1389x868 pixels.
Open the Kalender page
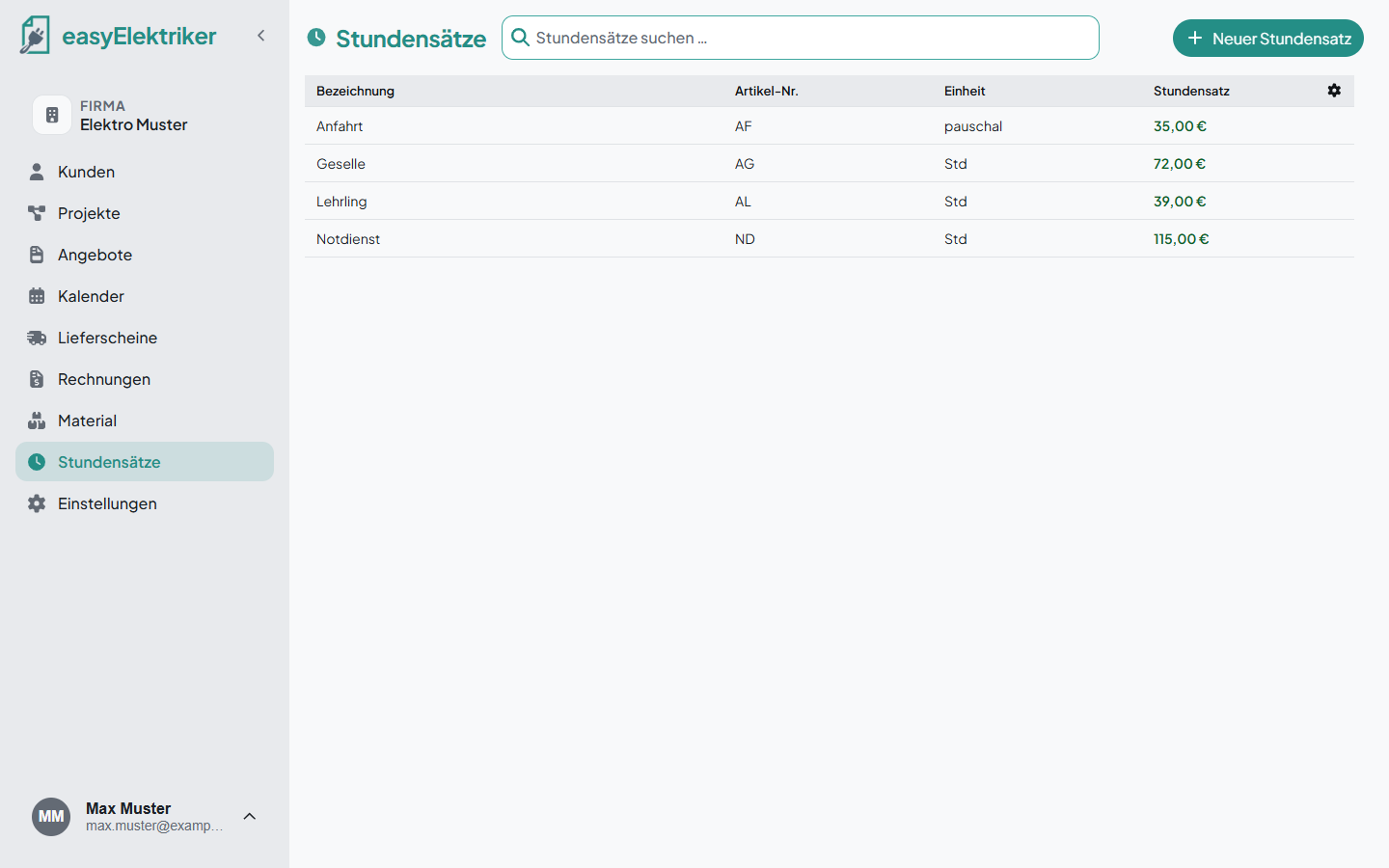point(145,296)
